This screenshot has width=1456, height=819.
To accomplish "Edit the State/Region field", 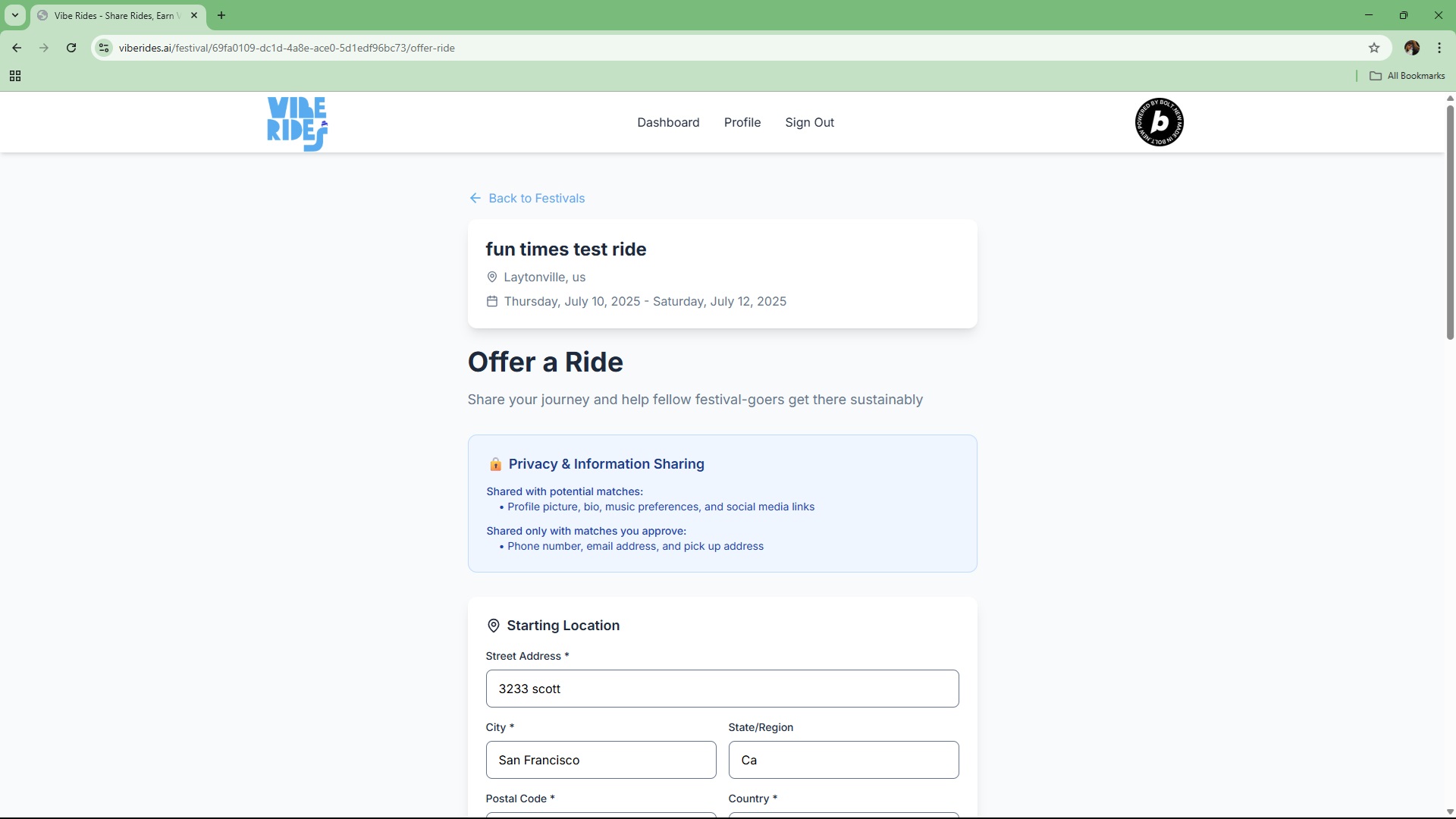I will tap(843, 760).
